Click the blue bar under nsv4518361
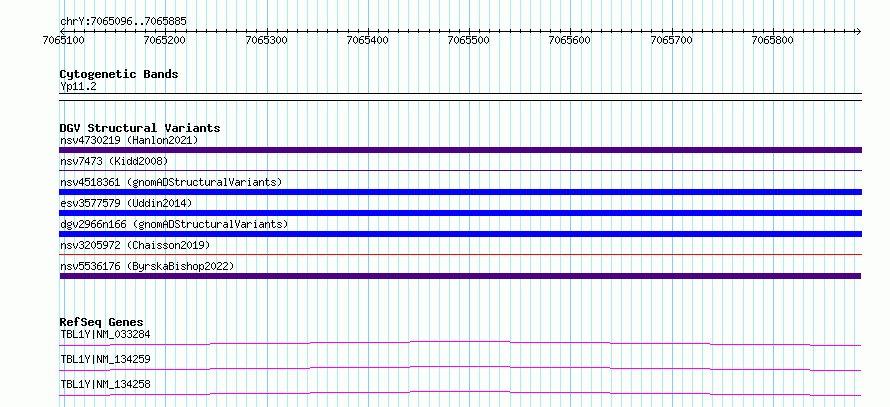This screenshot has height=407, width=890. [460, 192]
